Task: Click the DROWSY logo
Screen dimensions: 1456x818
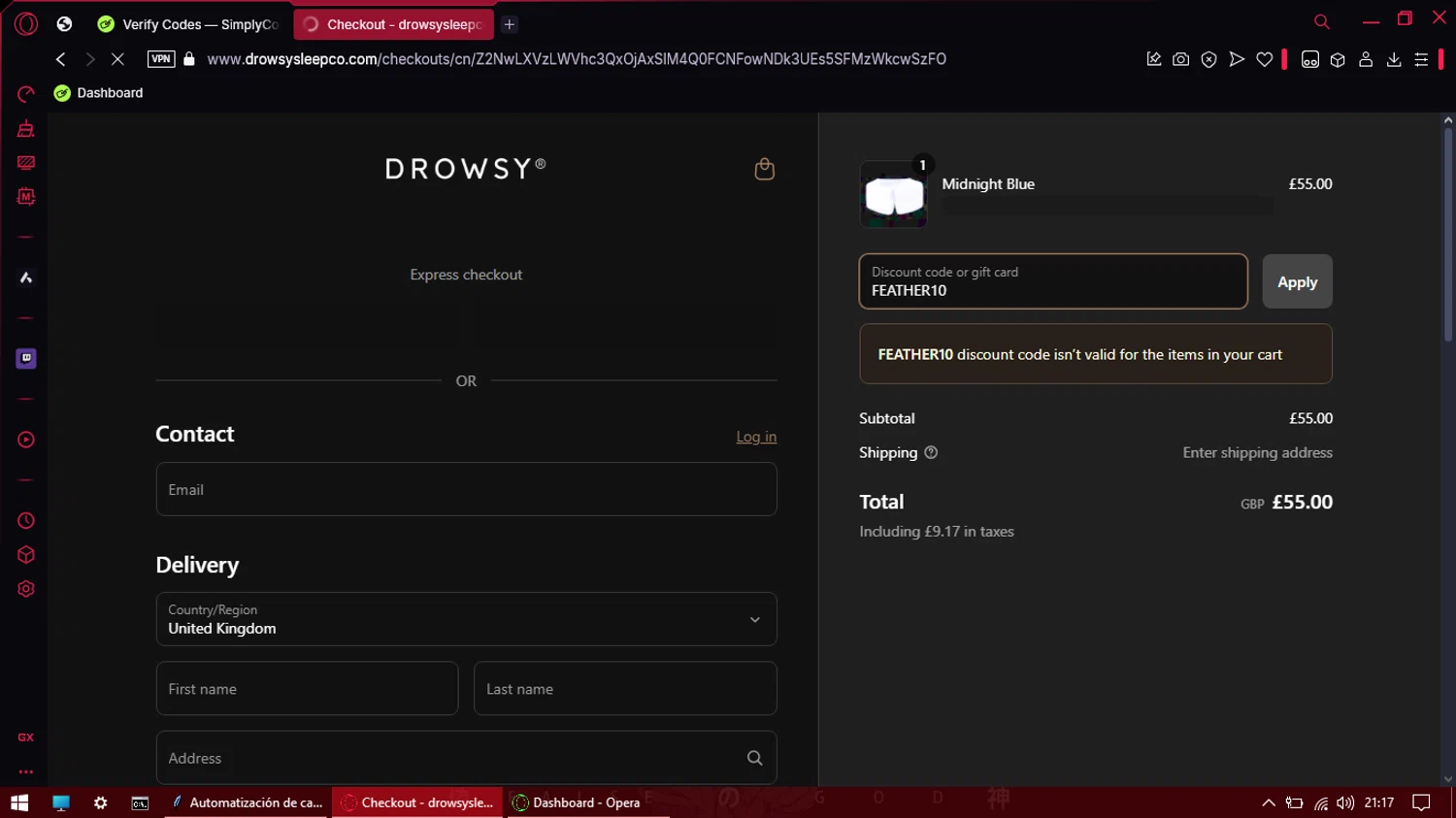Action: click(466, 169)
